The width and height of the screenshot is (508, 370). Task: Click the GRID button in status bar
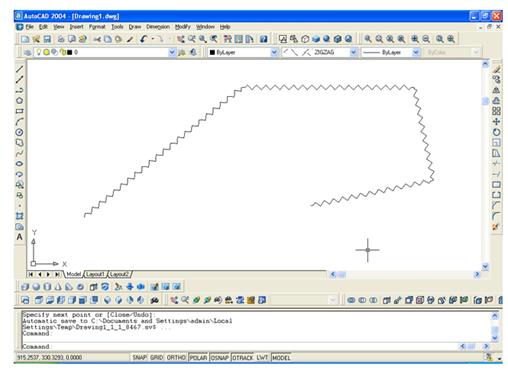click(x=156, y=358)
